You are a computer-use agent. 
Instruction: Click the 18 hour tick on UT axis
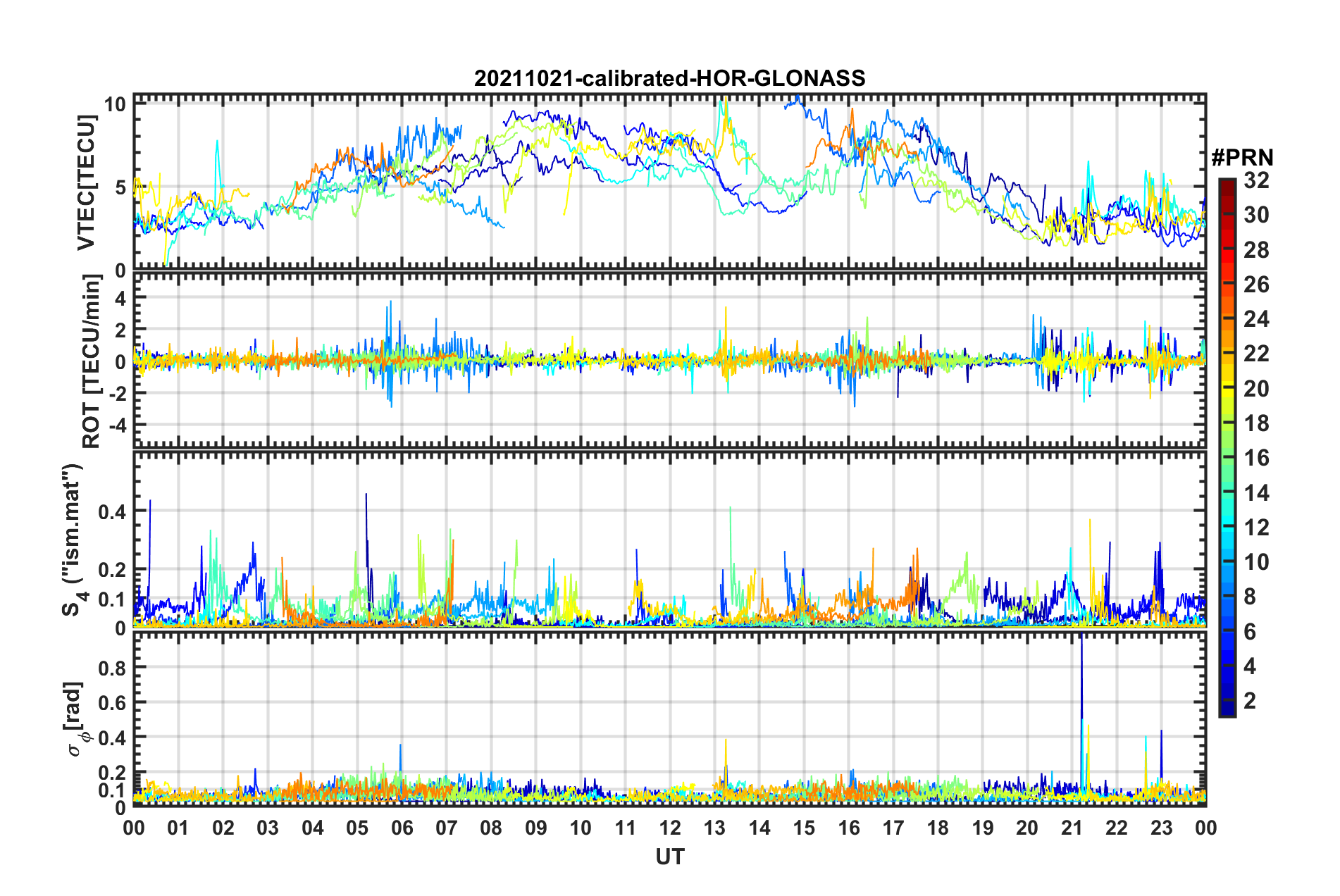click(938, 827)
